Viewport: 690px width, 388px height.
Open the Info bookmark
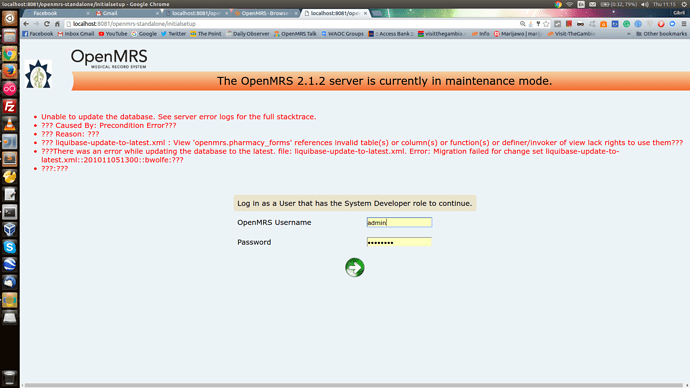coord(481,33)
